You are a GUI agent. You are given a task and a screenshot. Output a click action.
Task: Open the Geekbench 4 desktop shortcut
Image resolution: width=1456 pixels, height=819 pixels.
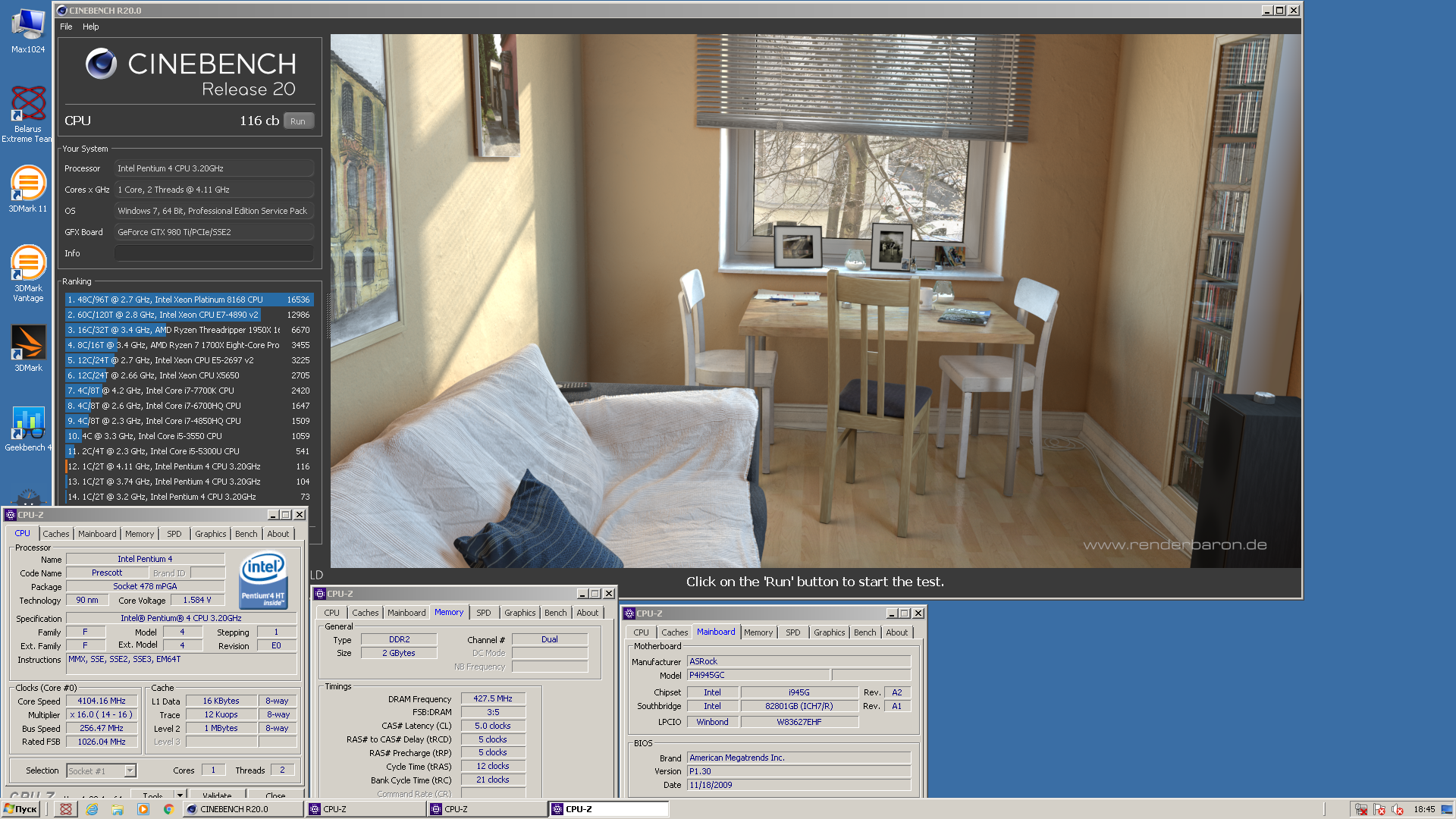[x=28, y=428]
